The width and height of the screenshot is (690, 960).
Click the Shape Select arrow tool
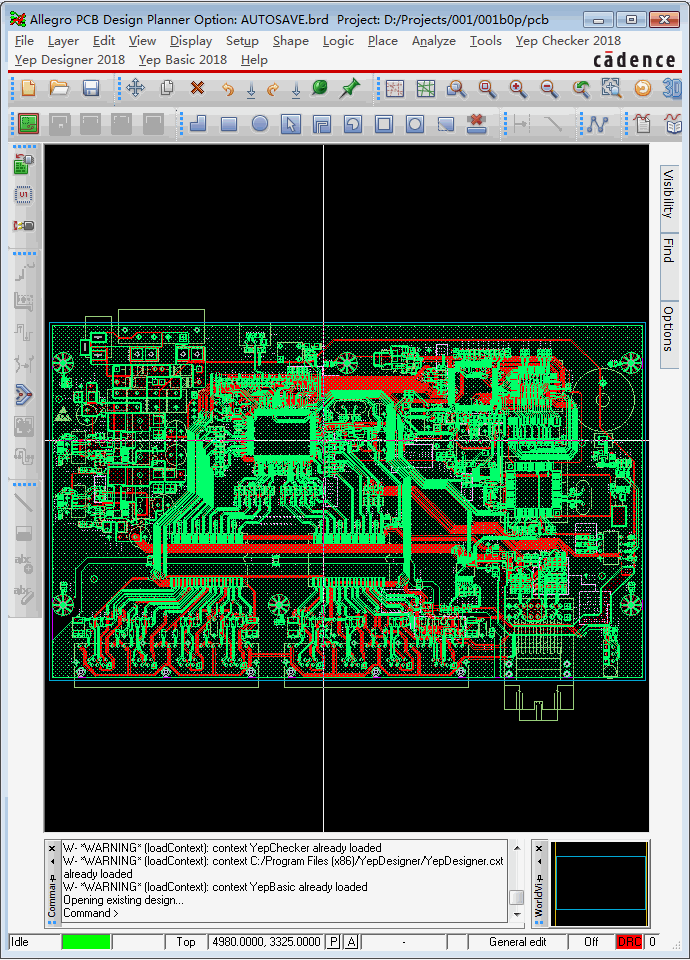tap(291, 124)
